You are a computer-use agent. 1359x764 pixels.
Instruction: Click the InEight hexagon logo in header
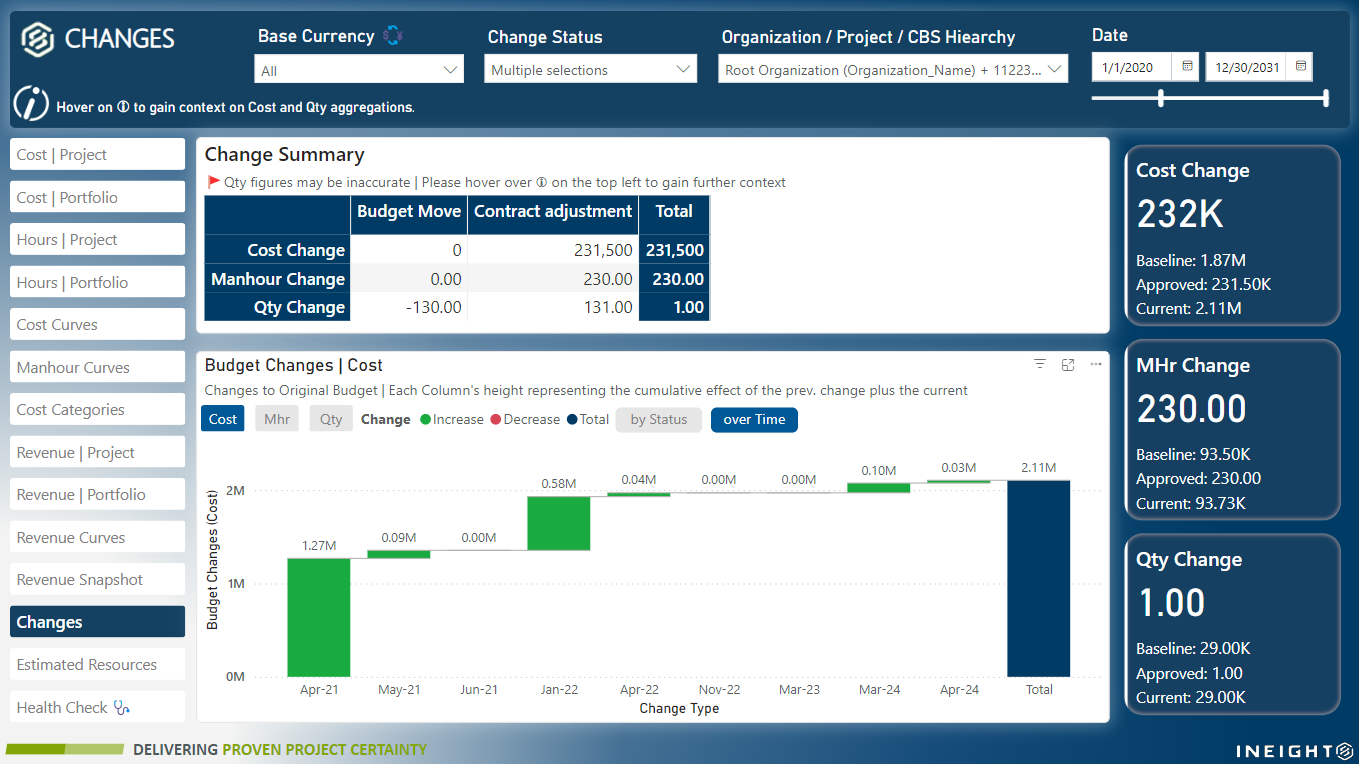38,39
